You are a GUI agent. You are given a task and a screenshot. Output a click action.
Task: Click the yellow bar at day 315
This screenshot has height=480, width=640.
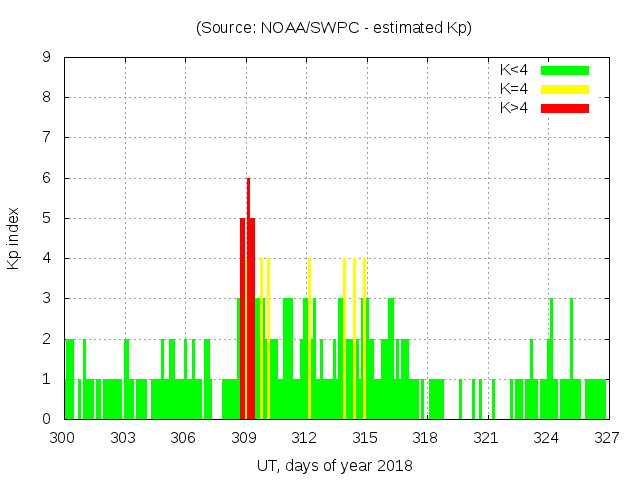tap(364, 340)
